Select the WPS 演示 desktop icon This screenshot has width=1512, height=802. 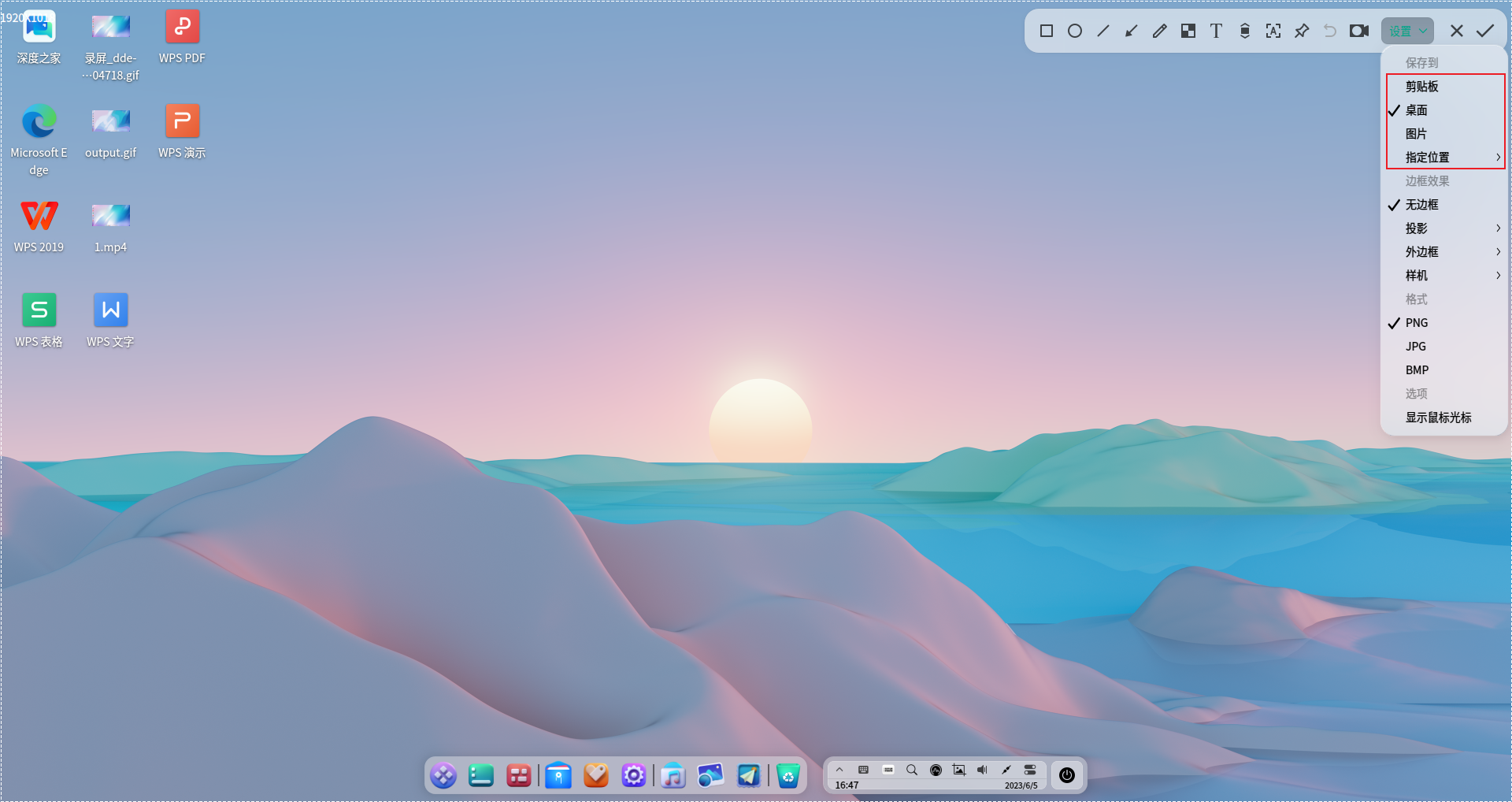coord(182,132)
